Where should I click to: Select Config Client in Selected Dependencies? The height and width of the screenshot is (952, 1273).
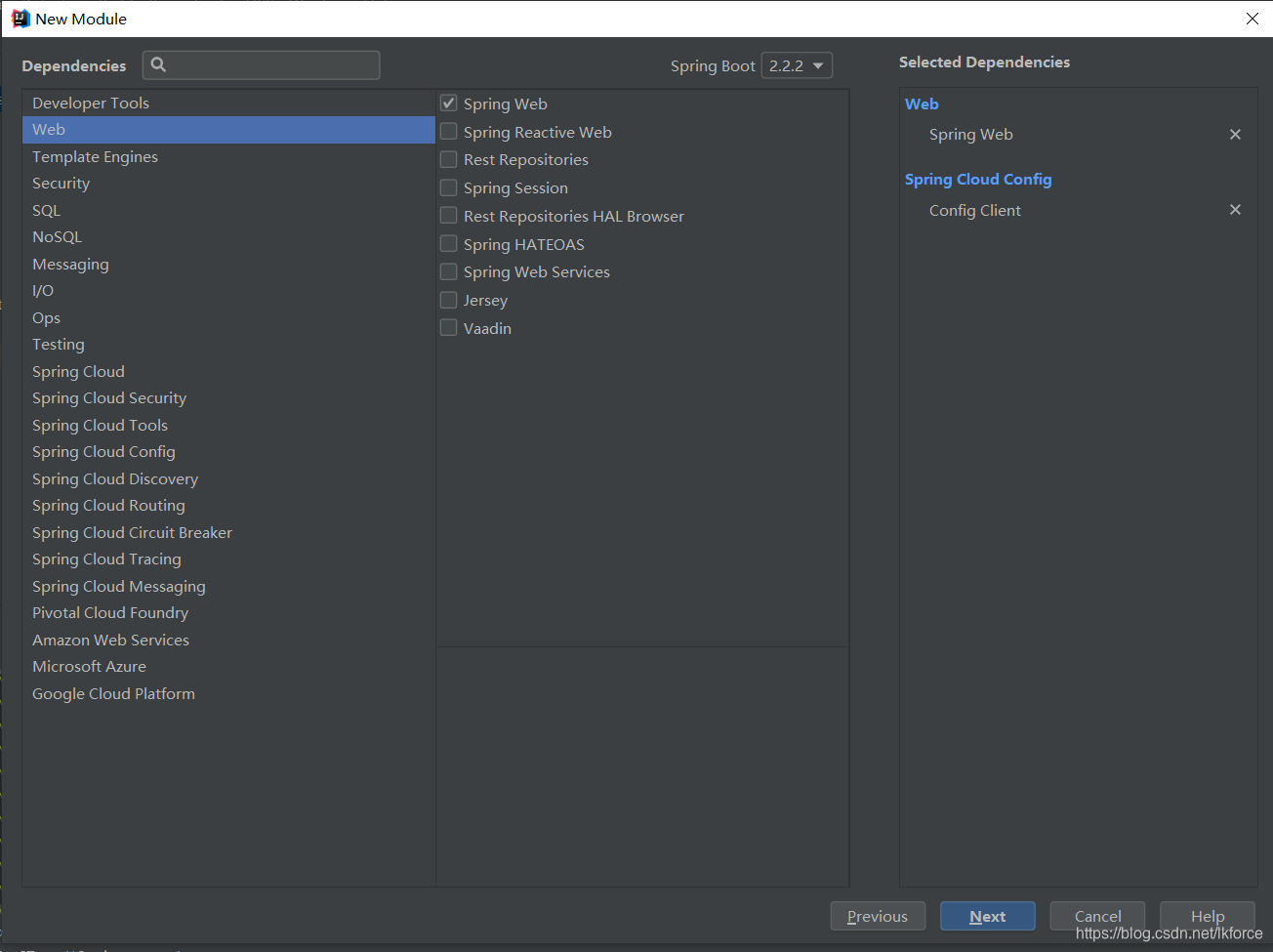(x=975, y=210)
